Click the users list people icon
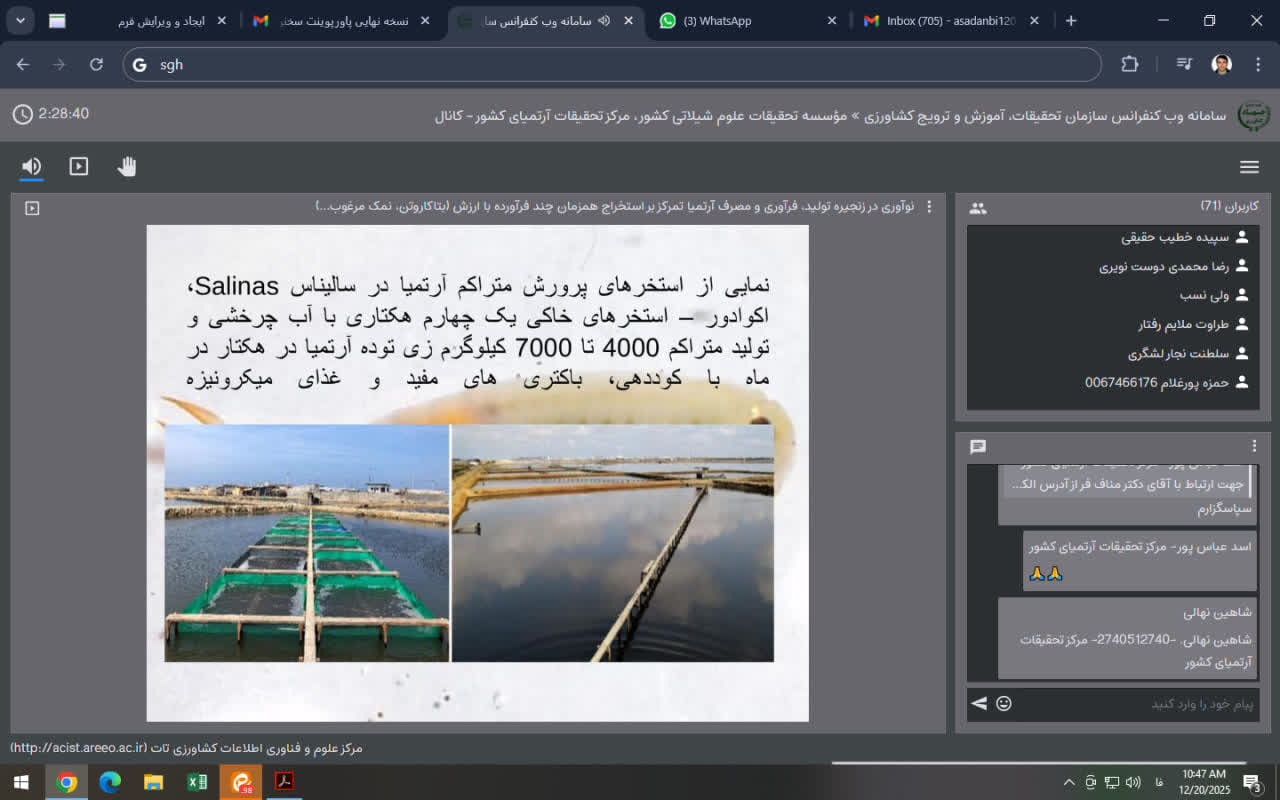Viewport: 1280px width, 800px height. point(978,208)
